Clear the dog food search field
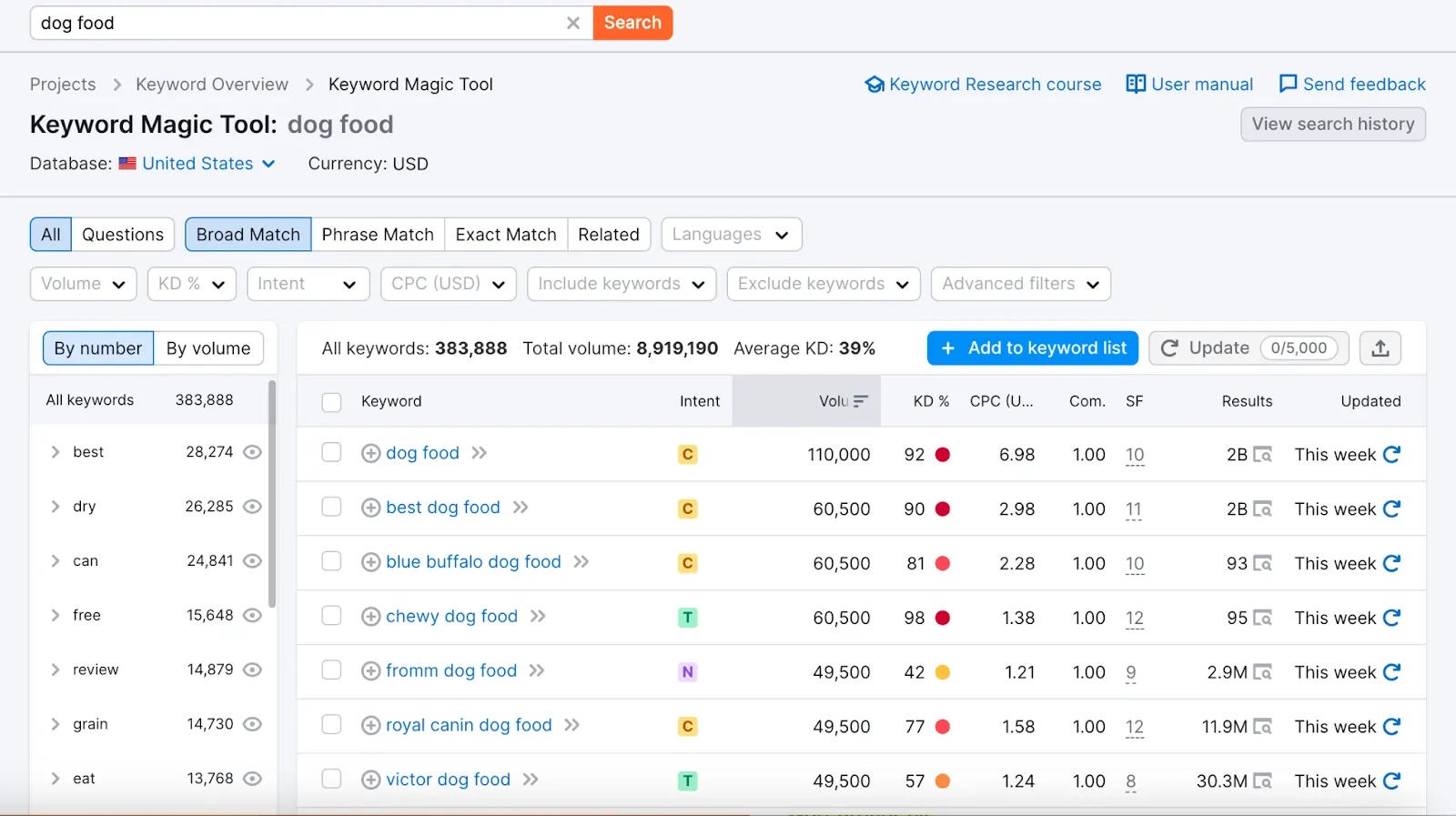The width and height of the screenshot is (1456, 816). (573, 23)
